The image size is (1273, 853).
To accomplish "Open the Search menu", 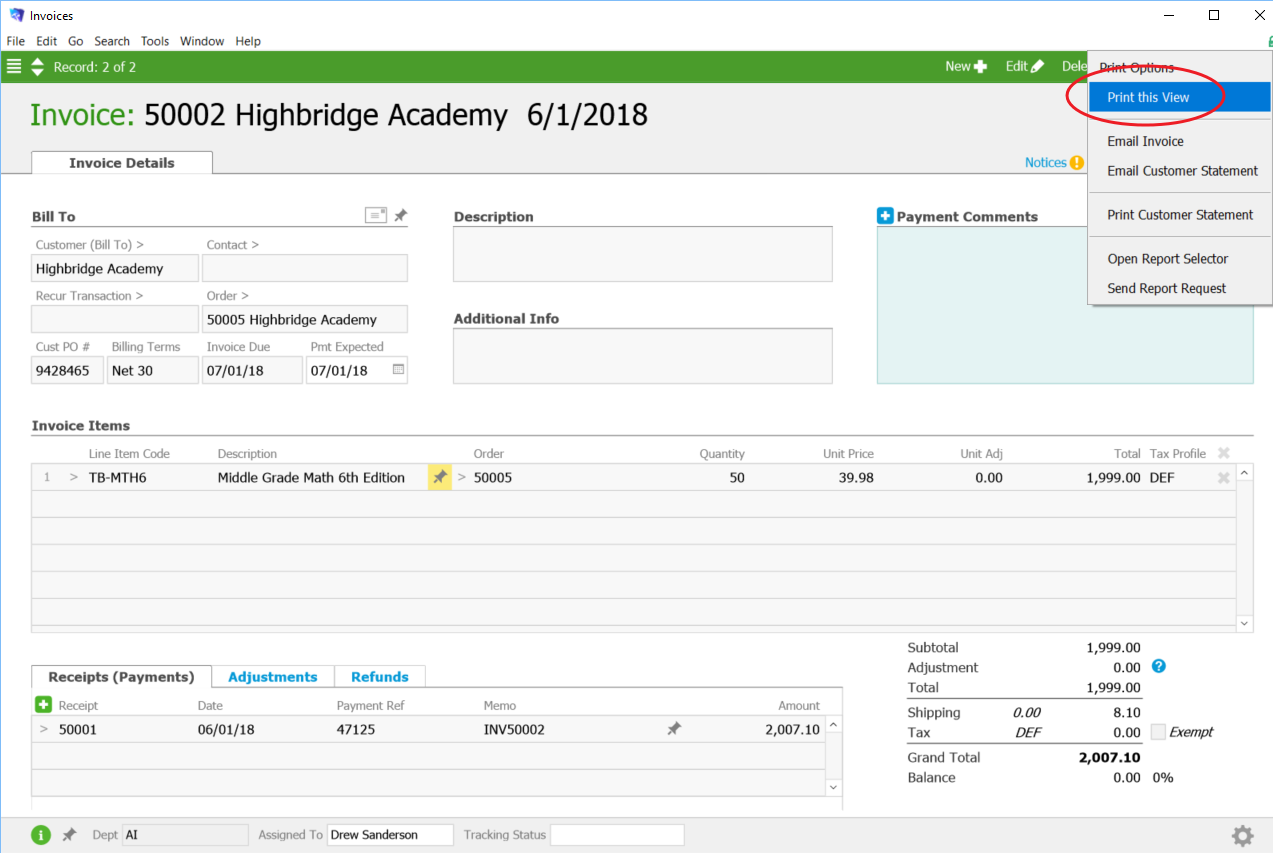I will tap(112, 41).
